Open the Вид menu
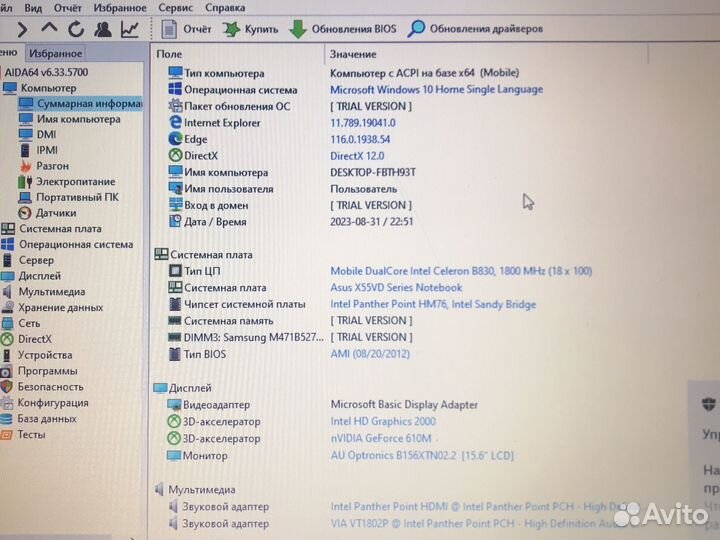This screenshot has height=540, width=720. (x=33, y=7)
